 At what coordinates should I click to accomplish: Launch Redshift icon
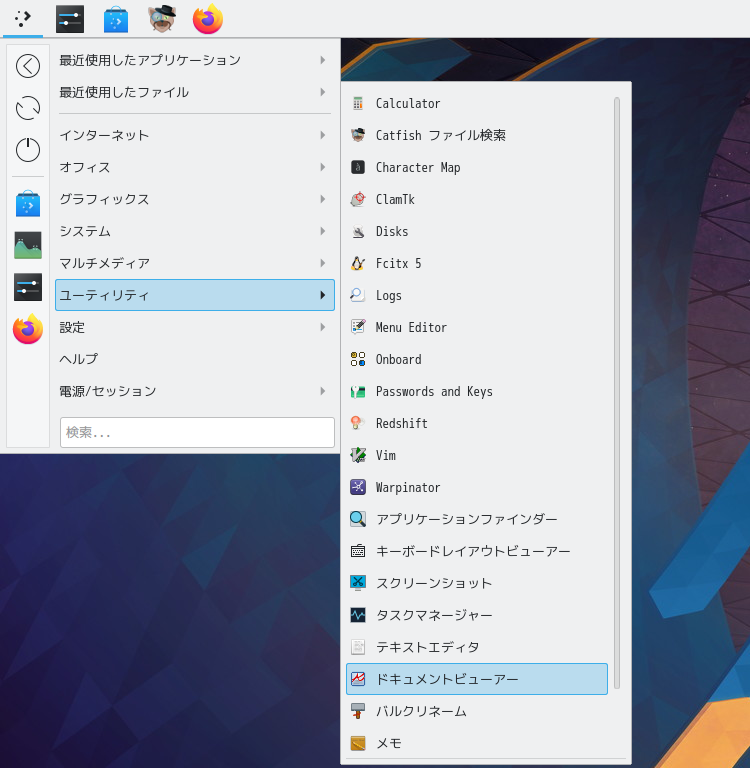pos(358,423)
